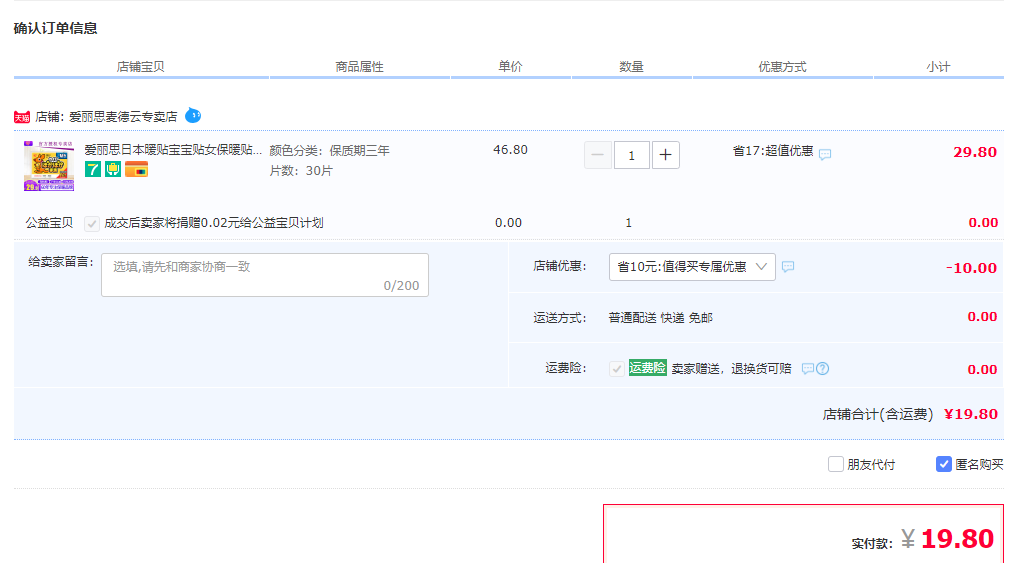This screenshot has height=563, width=1025.
Task: Click the 确认订单信息 heading
Action: pos(56,28)
